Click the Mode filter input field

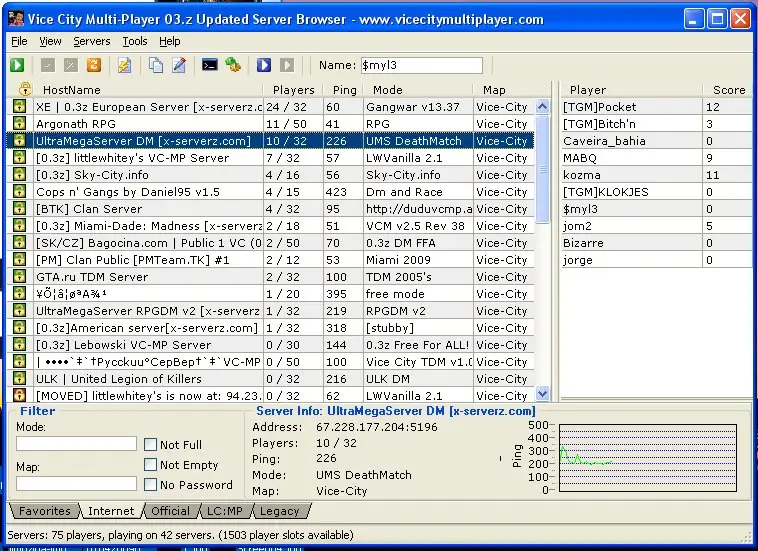coord(76,444)
